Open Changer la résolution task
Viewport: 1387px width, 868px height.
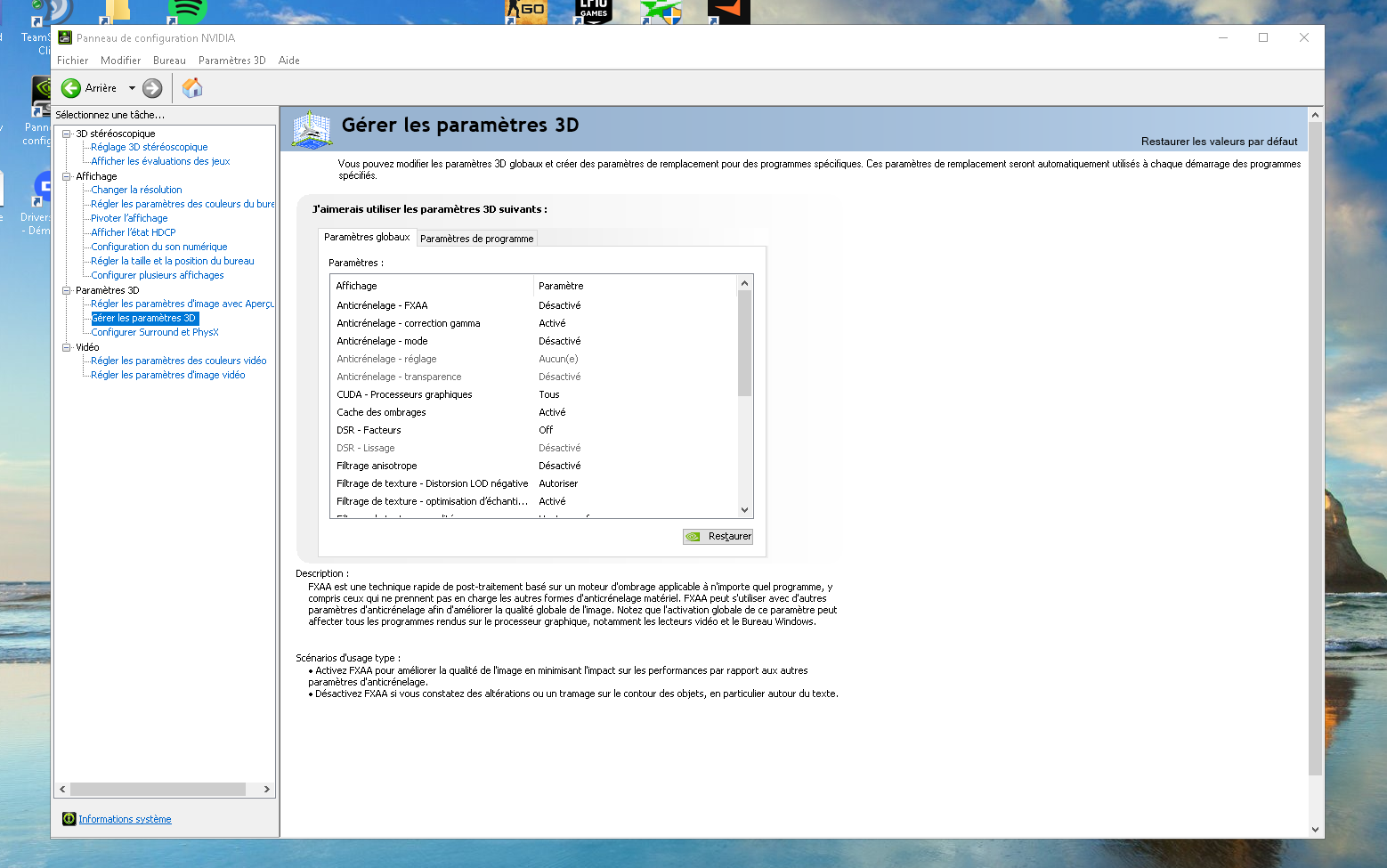coord(136,190)
